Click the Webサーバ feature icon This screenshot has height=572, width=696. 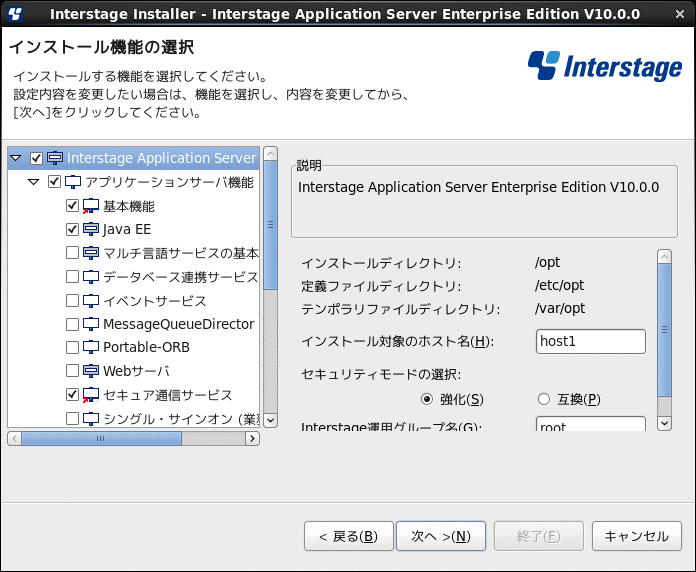coord(91,371)
